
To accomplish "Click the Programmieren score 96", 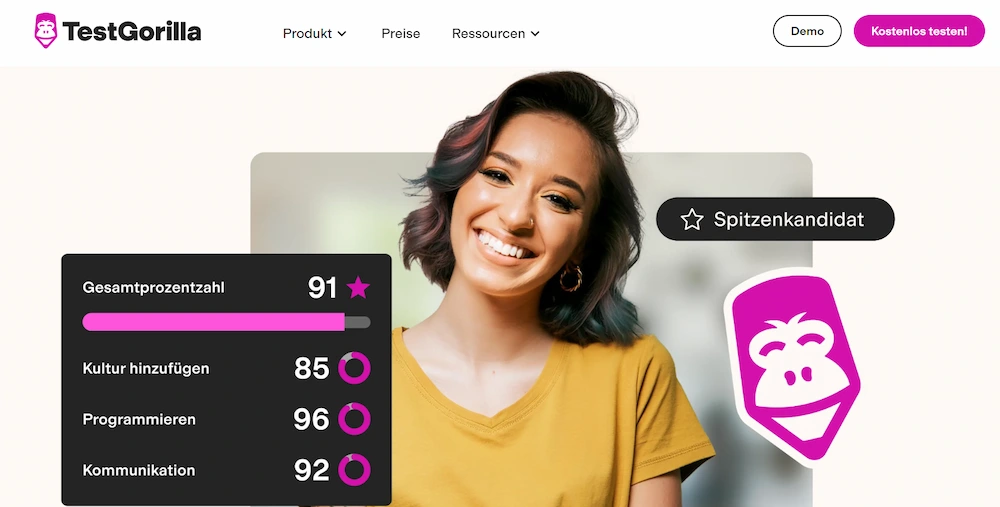I will (x=311, y=419).
